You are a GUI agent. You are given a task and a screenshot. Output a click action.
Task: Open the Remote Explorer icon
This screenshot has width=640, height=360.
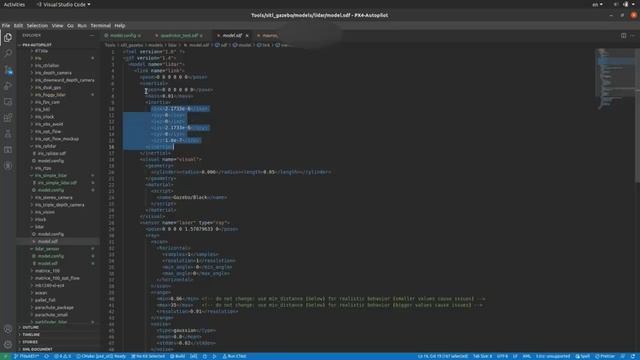[8, 102]
